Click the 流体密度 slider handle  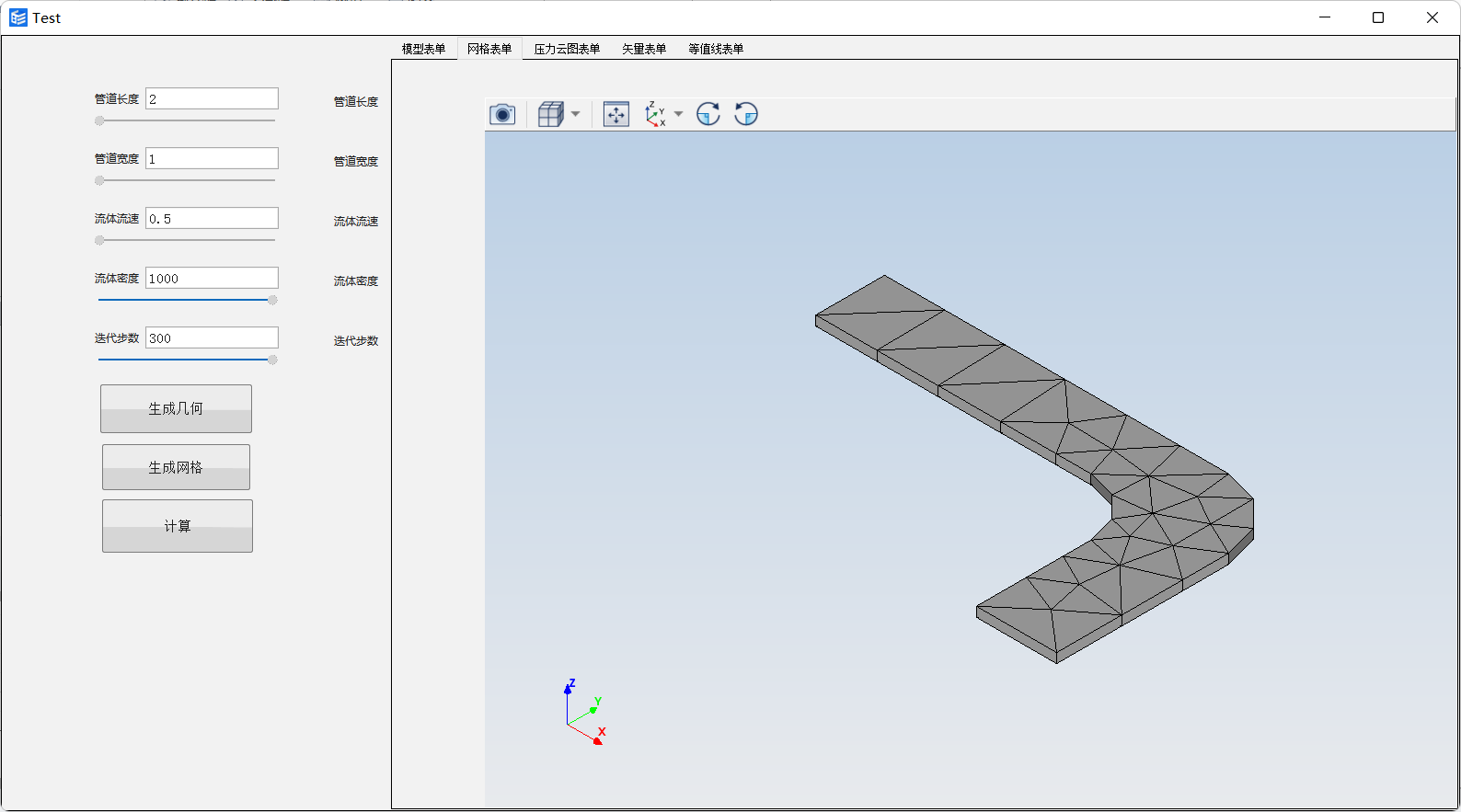(x=272, y=300)
